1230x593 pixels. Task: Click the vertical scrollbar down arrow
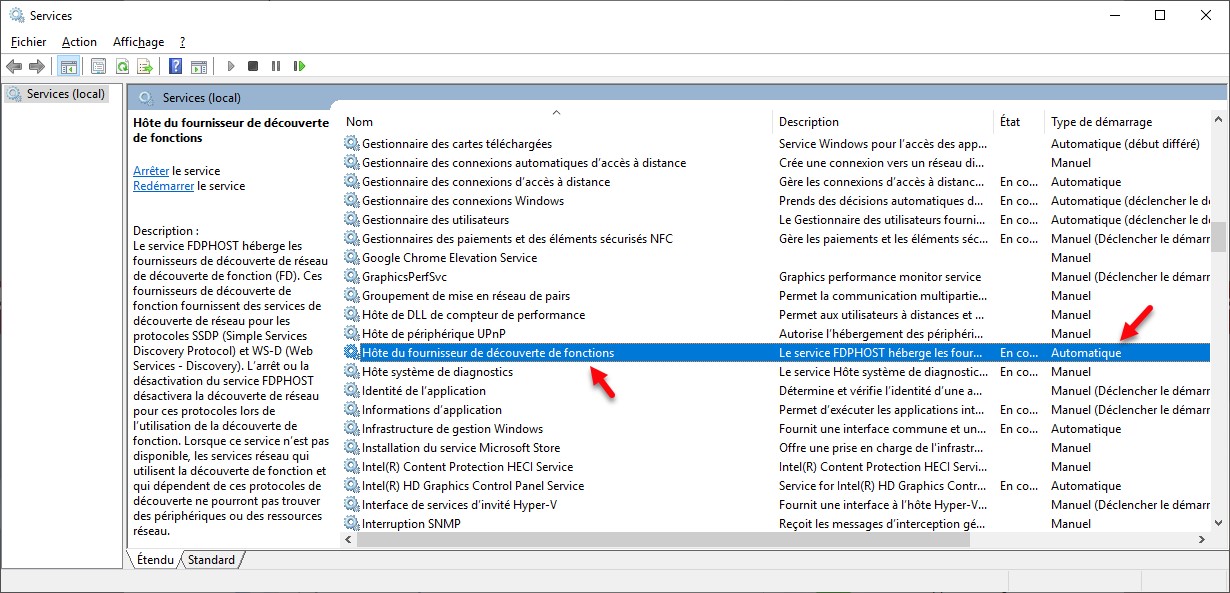pyautogui.click(x=1218, y=522)
